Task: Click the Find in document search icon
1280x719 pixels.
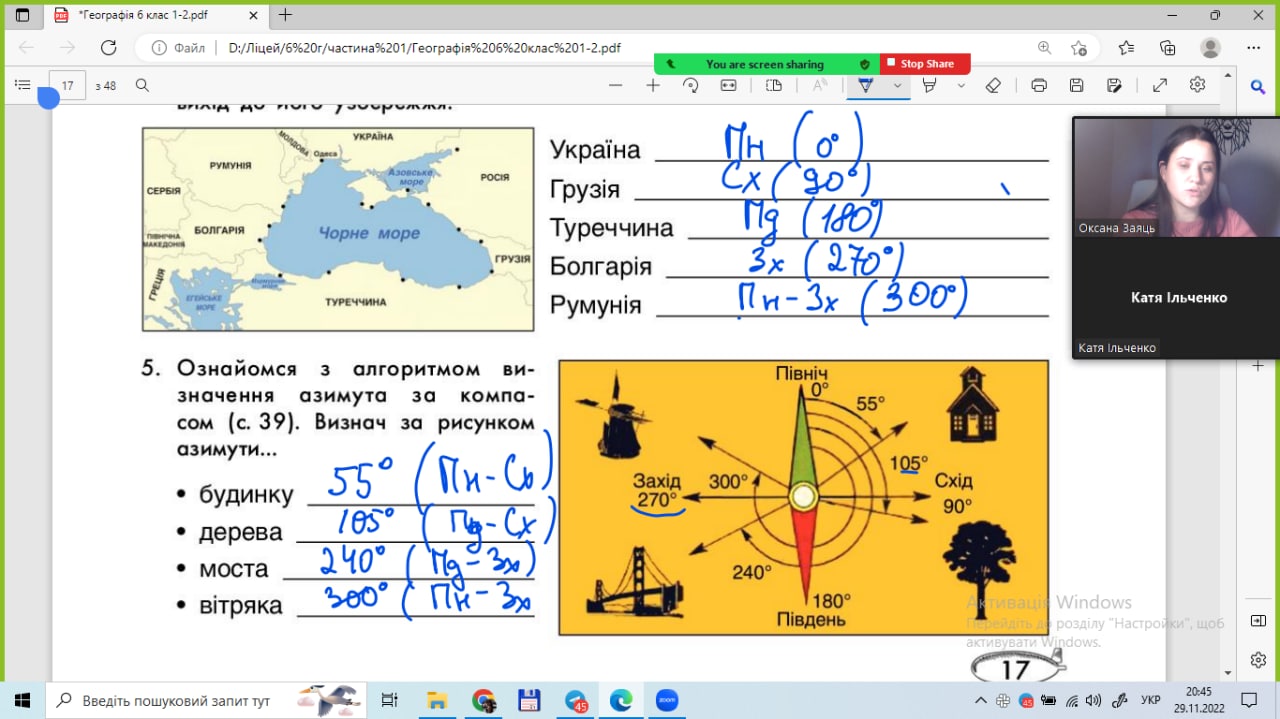Action: point(143,86)
